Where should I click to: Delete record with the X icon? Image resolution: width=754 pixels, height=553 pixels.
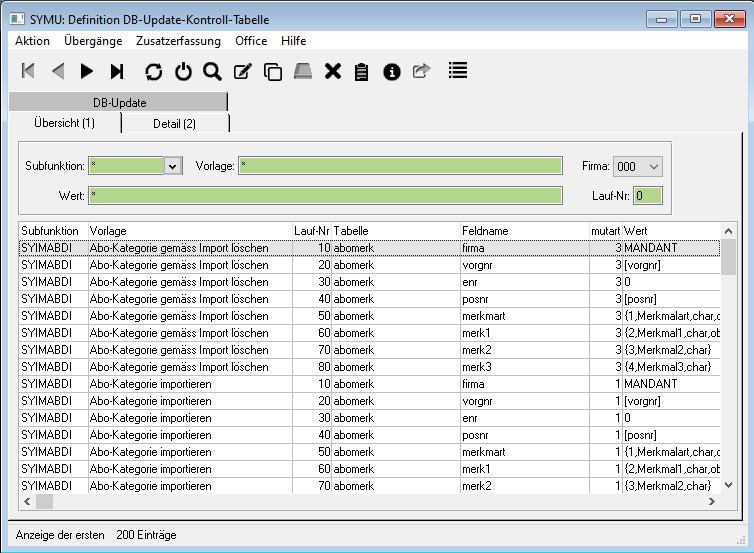click(x=332, y=71)
